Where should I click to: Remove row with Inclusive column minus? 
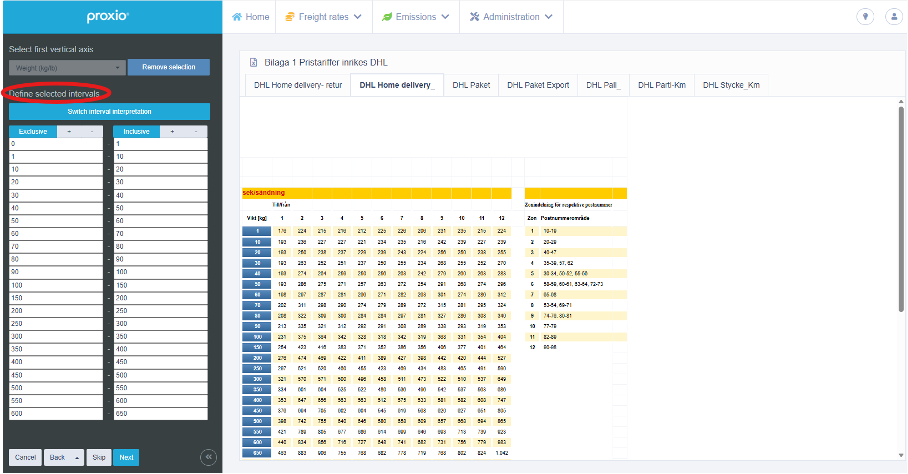(196, 131)
